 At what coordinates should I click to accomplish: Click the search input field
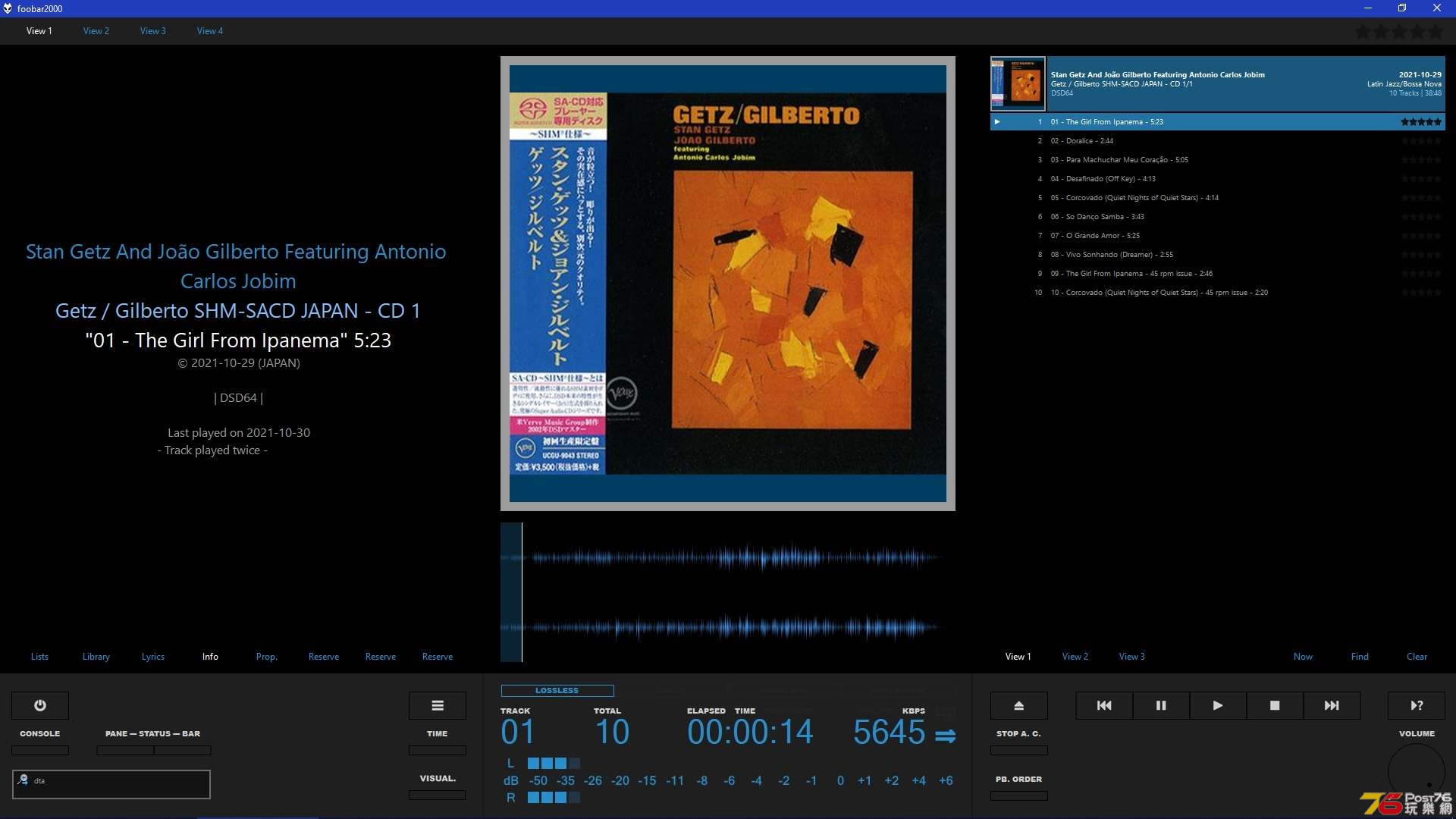(x=111, y=784)
